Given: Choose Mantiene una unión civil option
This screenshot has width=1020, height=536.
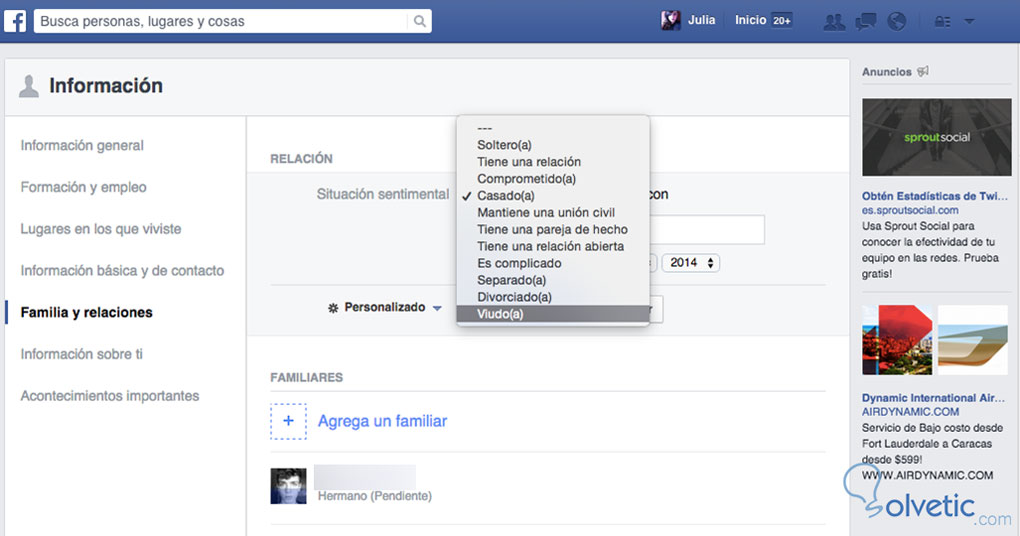Looking at the screenshot, I should point(553,212).
